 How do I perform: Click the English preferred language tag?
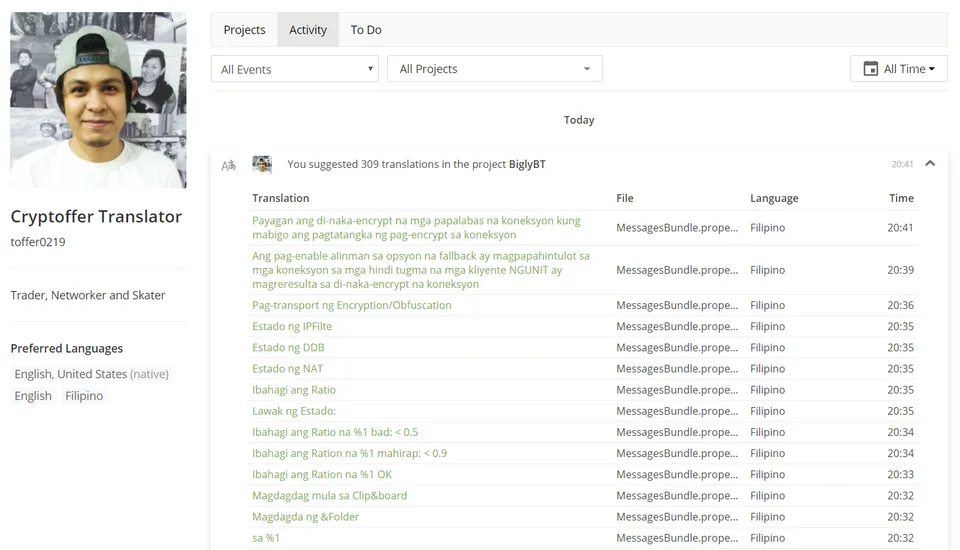click(33, 396)
